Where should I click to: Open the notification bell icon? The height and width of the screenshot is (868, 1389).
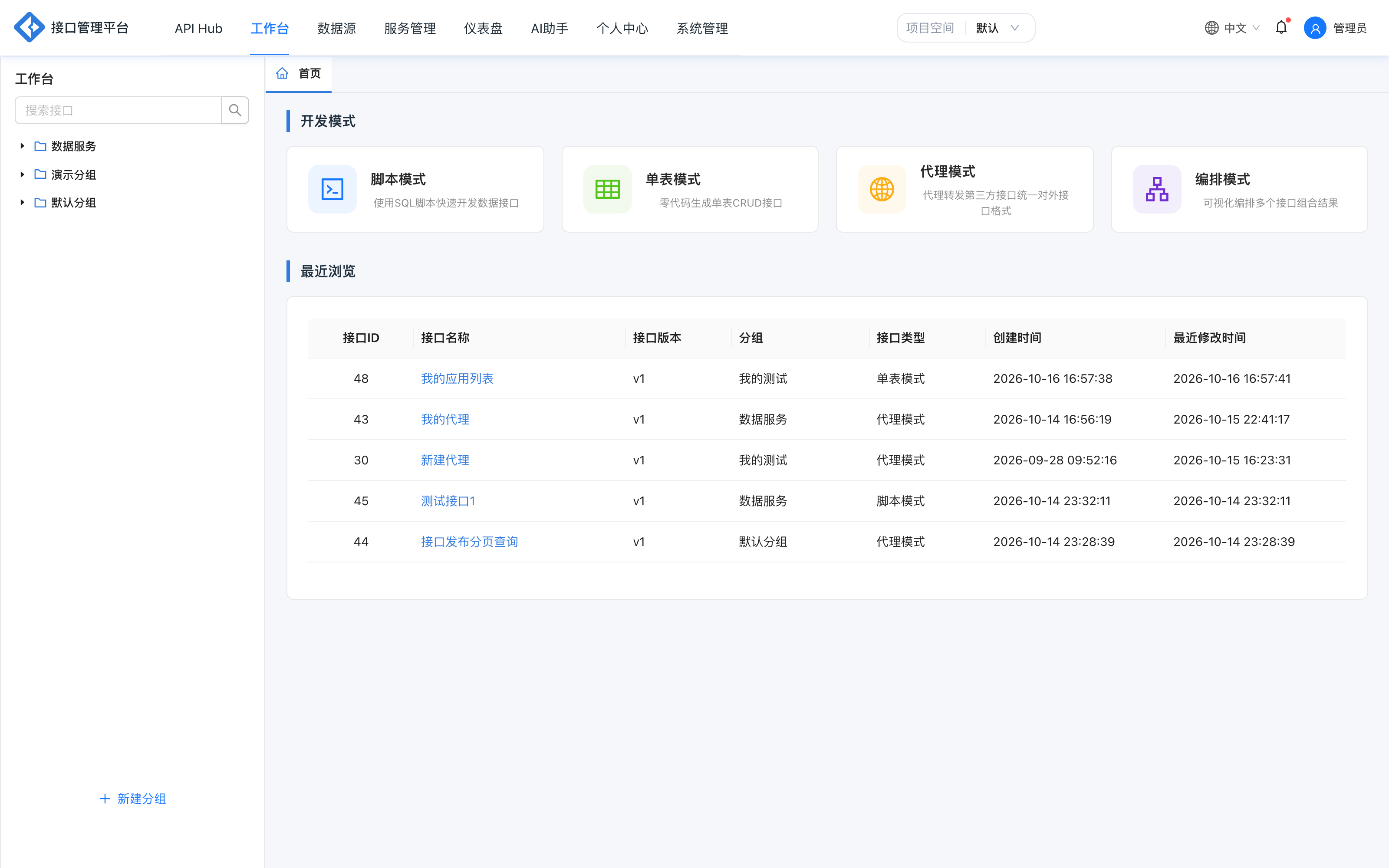[x=1281, y=27]
